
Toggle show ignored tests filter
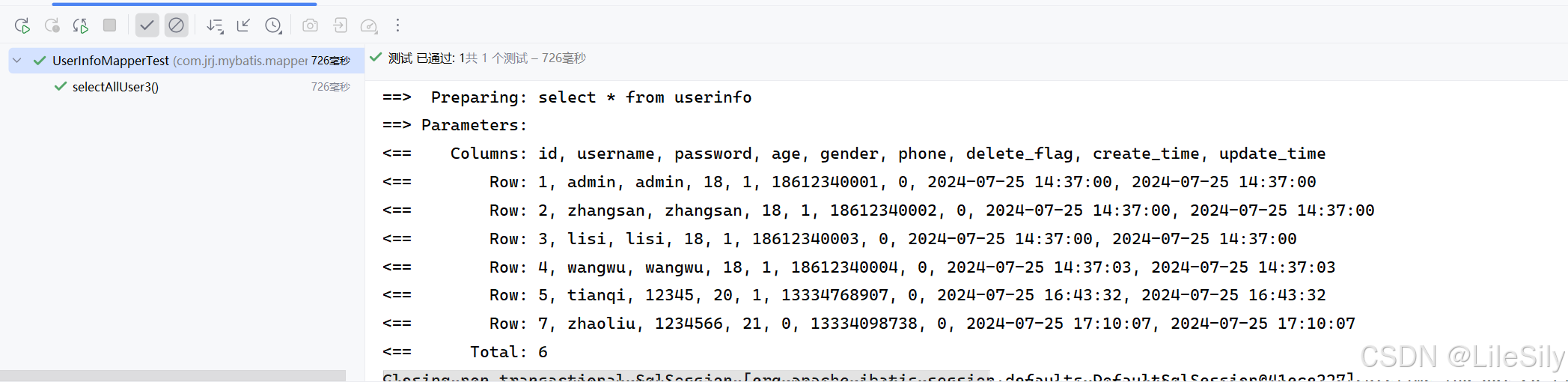pos(176,25)
